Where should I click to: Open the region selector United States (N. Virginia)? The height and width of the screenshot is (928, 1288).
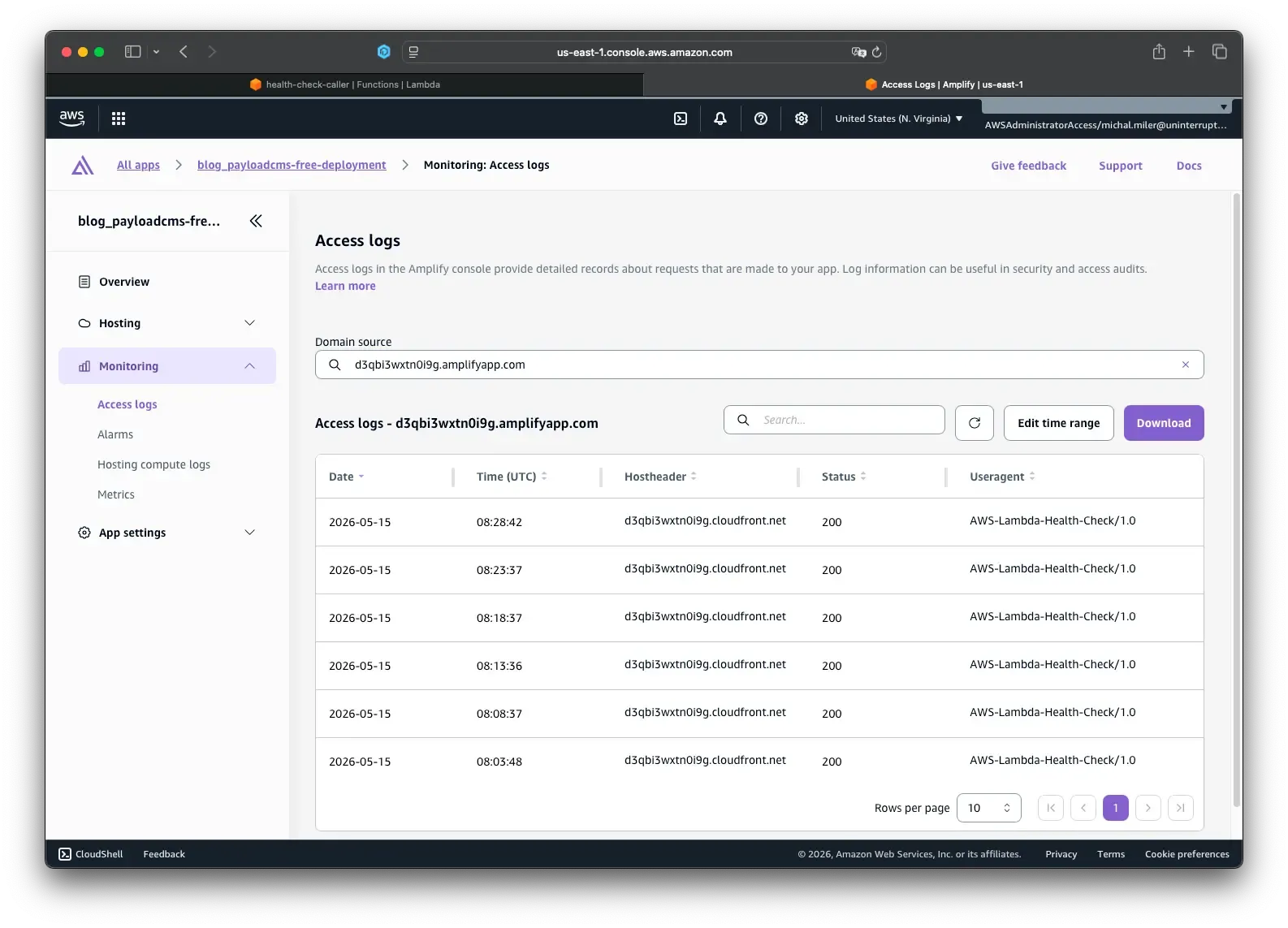[x=899, y=119]
